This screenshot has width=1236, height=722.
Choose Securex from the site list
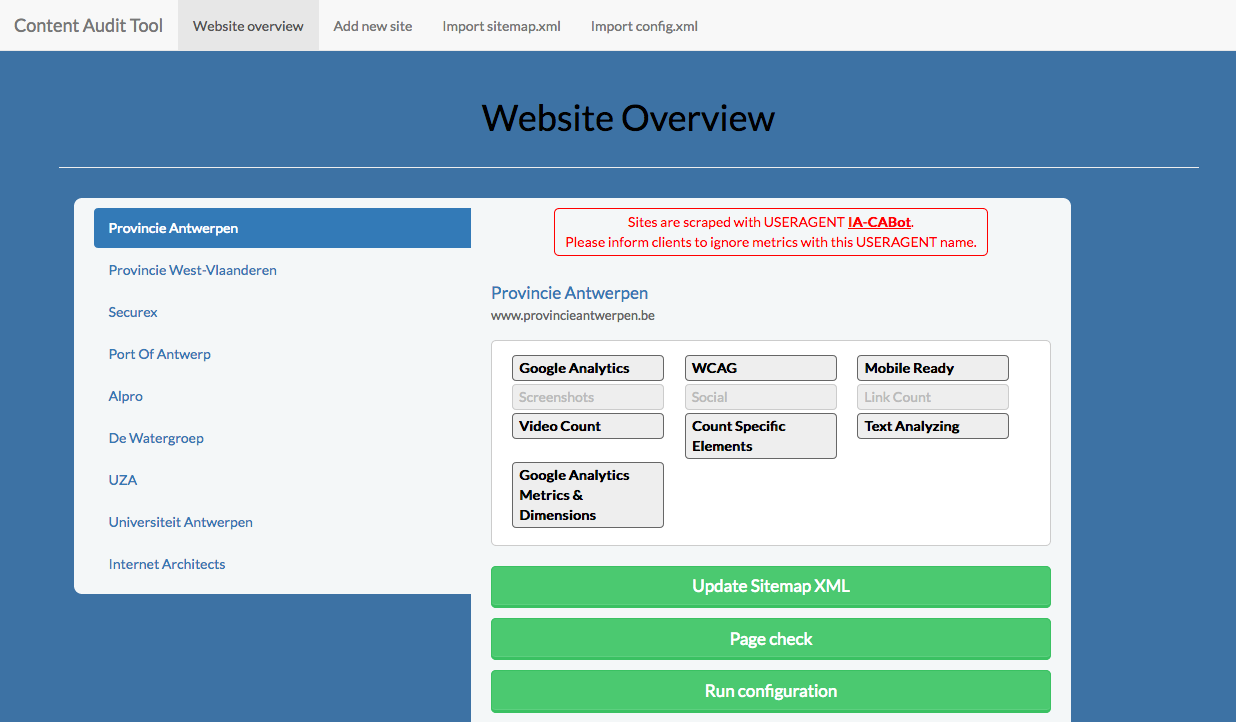[x=282, y=312]
